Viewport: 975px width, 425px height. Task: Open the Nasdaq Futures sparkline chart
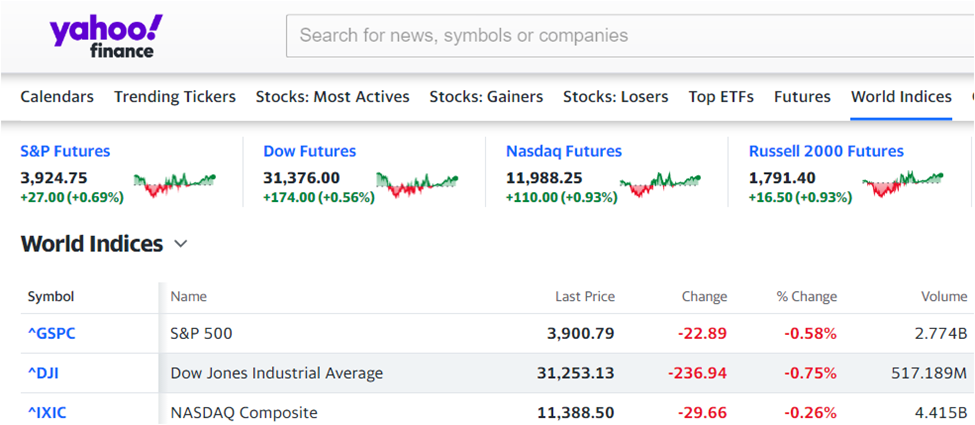(x=660, y=185)
